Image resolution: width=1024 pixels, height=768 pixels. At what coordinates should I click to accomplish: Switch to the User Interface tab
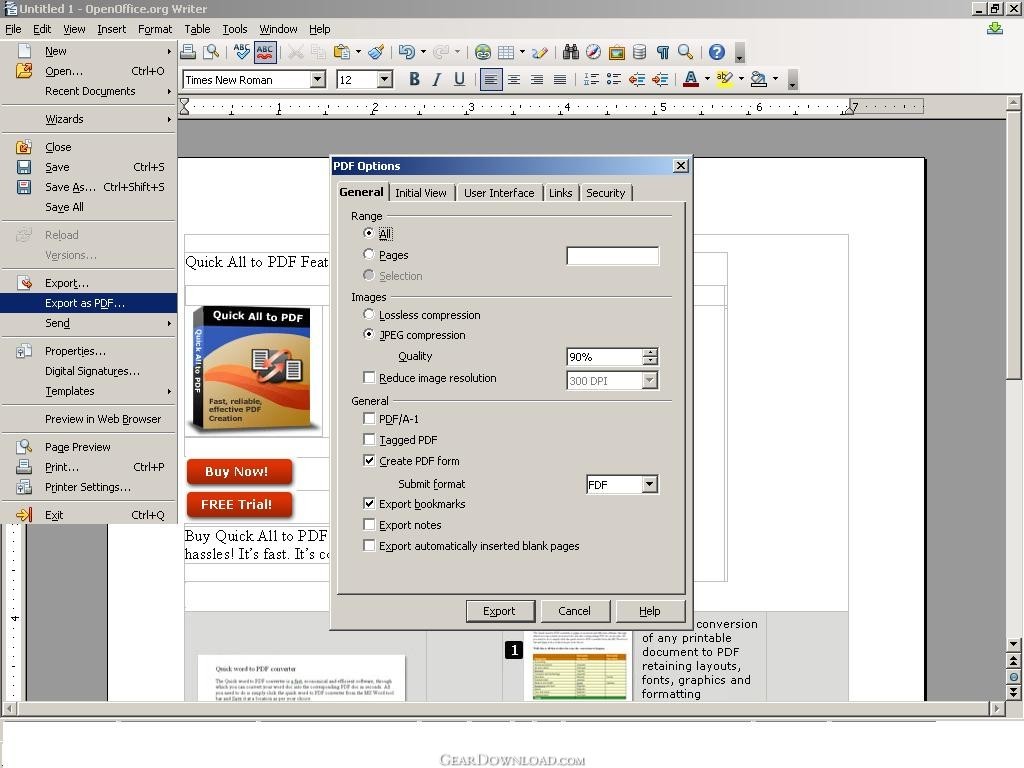tap(499, 193)
